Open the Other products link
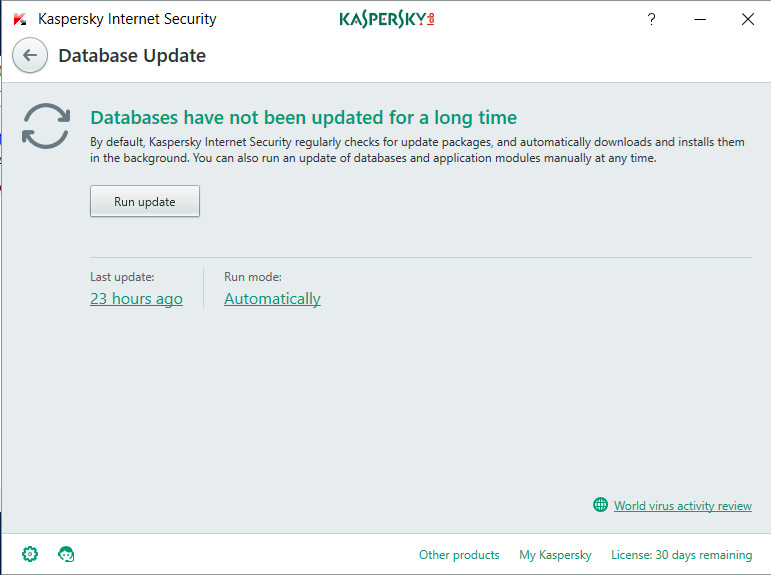 click(459, 555)
